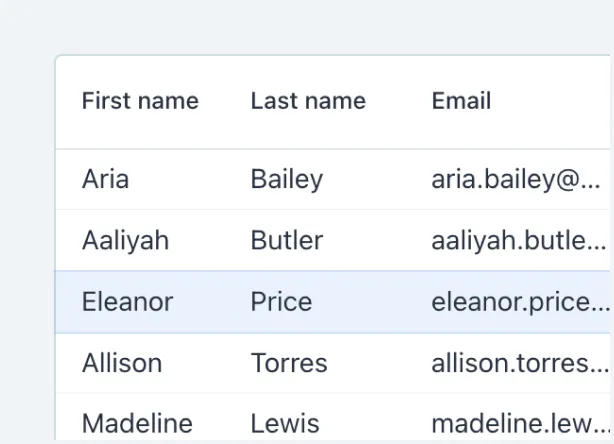Click the aaliyah.butler email cell
The height and width of the screenshot is (444, 614).
(x=516, y=241)
